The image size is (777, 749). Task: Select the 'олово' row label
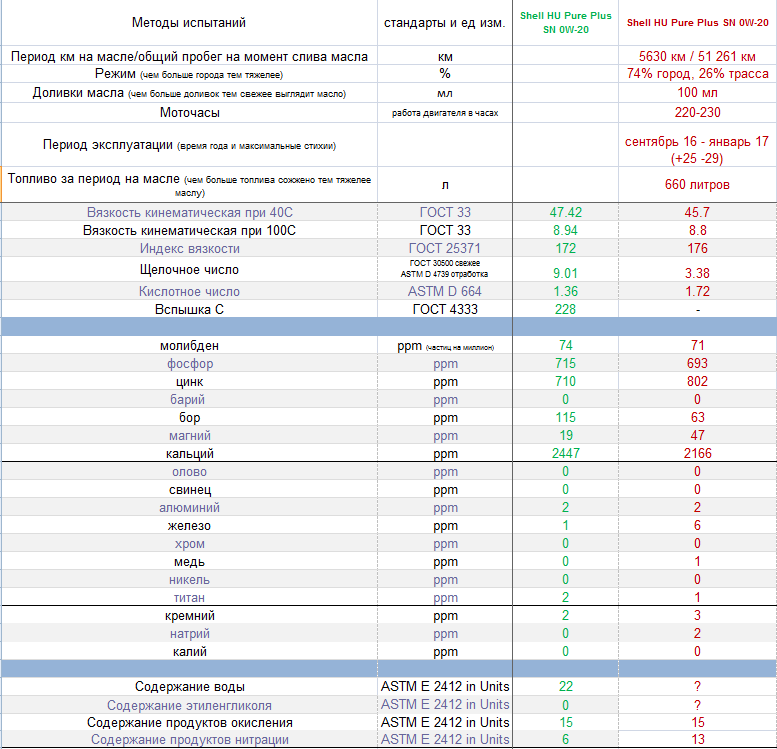tap(189, 472)
